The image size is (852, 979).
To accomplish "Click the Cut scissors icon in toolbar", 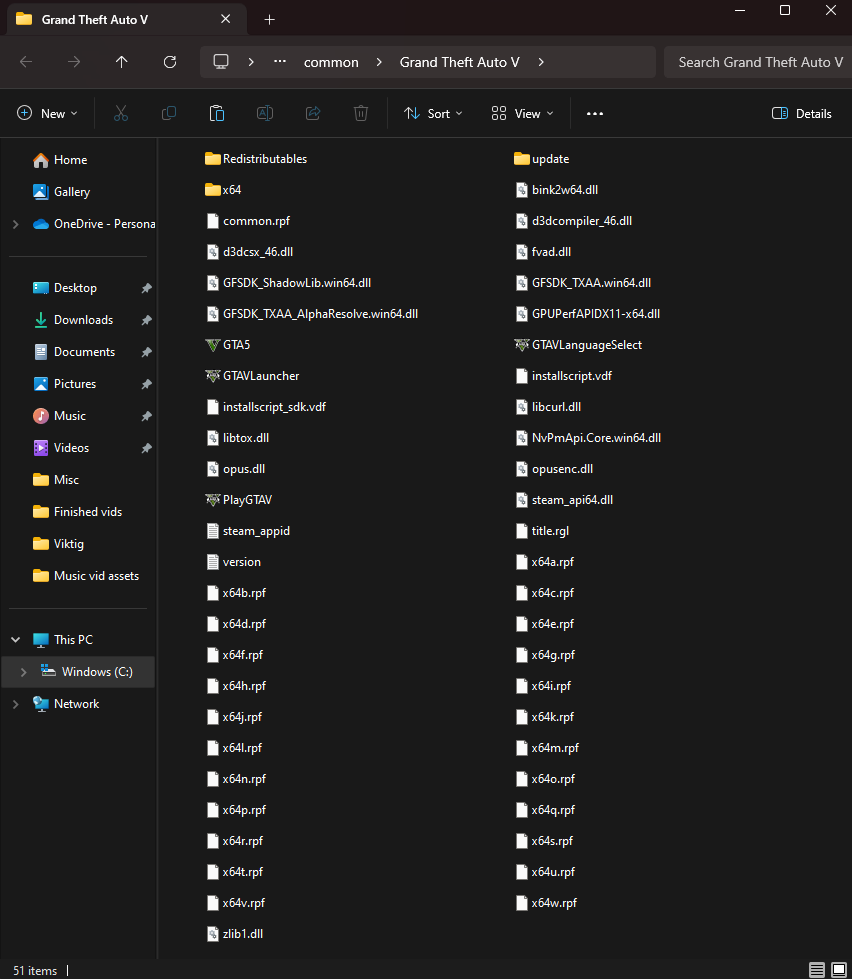I will click(120, 113).
